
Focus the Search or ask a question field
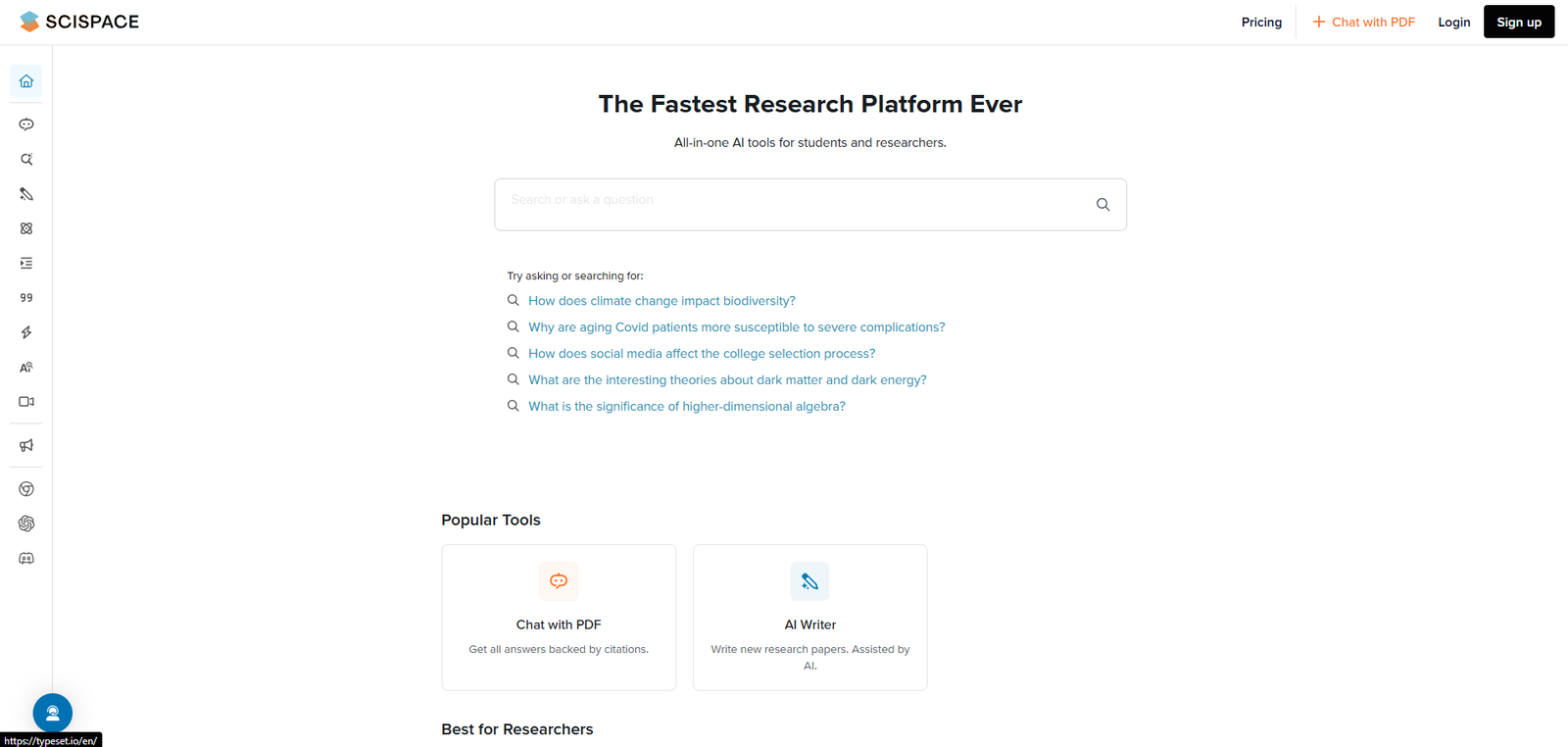point(810,205)
